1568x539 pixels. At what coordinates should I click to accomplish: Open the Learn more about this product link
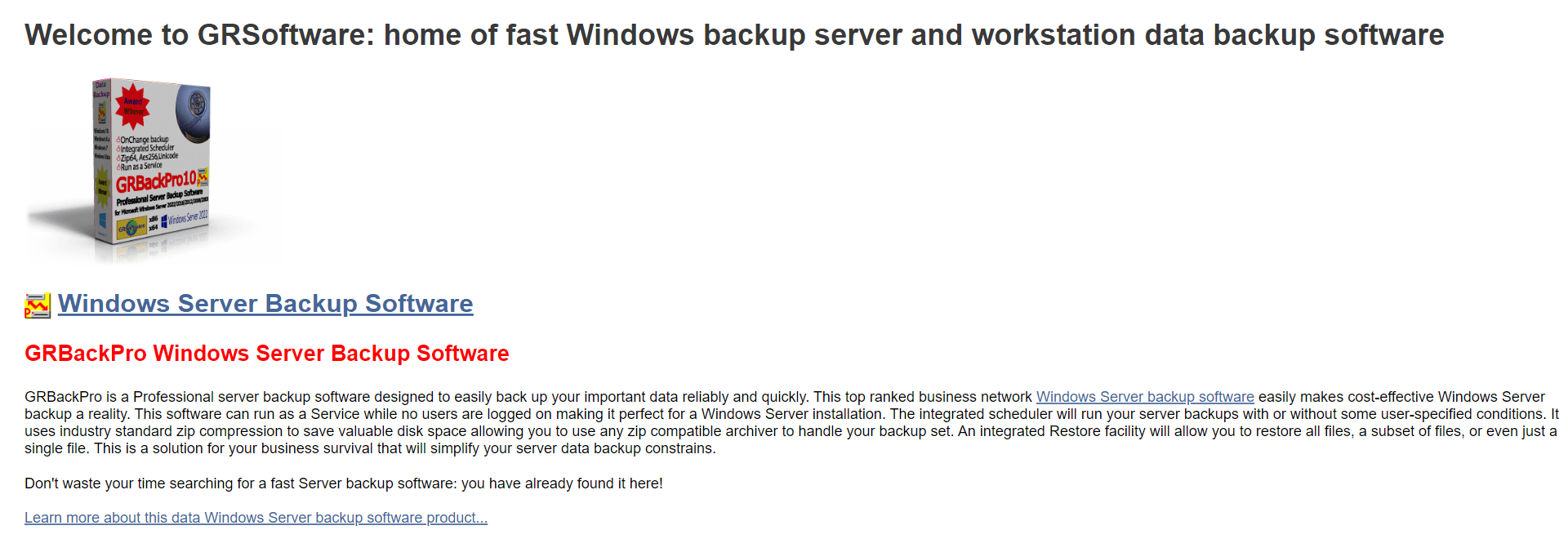pos(256,518)
